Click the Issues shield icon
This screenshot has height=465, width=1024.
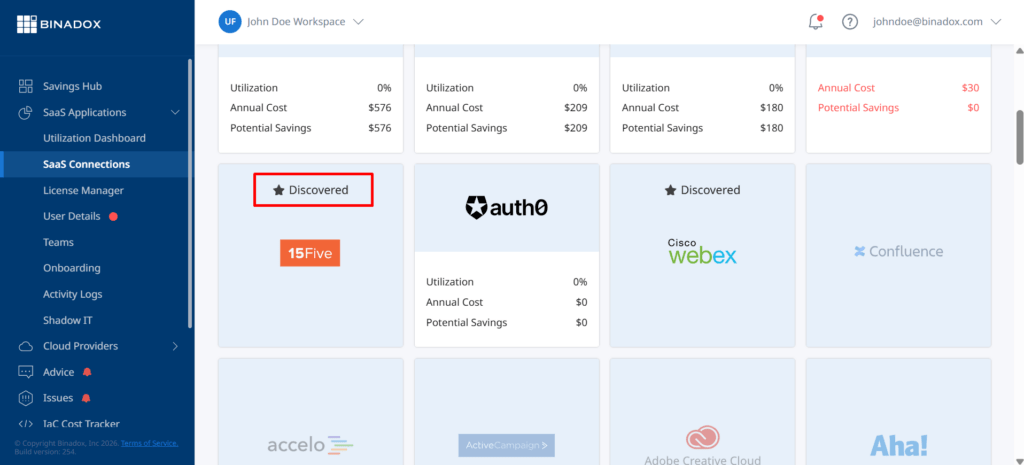click(25, 398)
